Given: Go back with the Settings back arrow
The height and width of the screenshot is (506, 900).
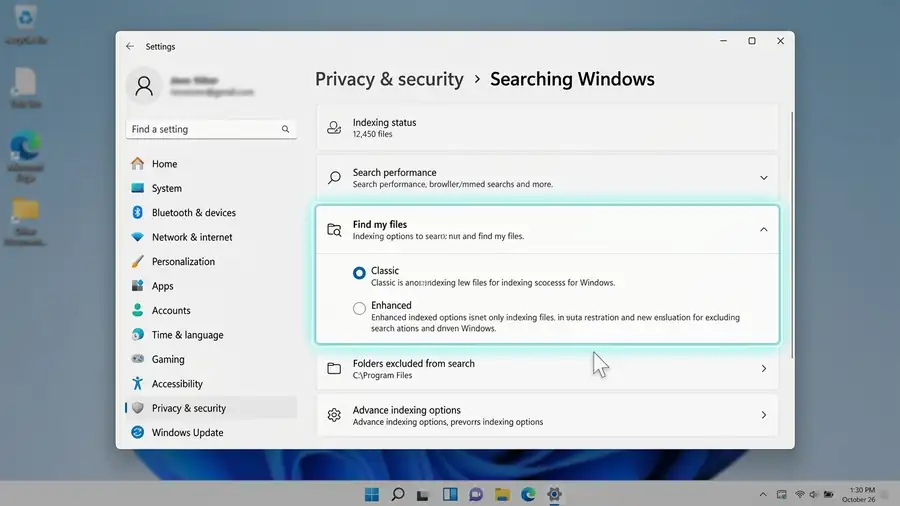Looking at the screenshot, I should 130,46.
